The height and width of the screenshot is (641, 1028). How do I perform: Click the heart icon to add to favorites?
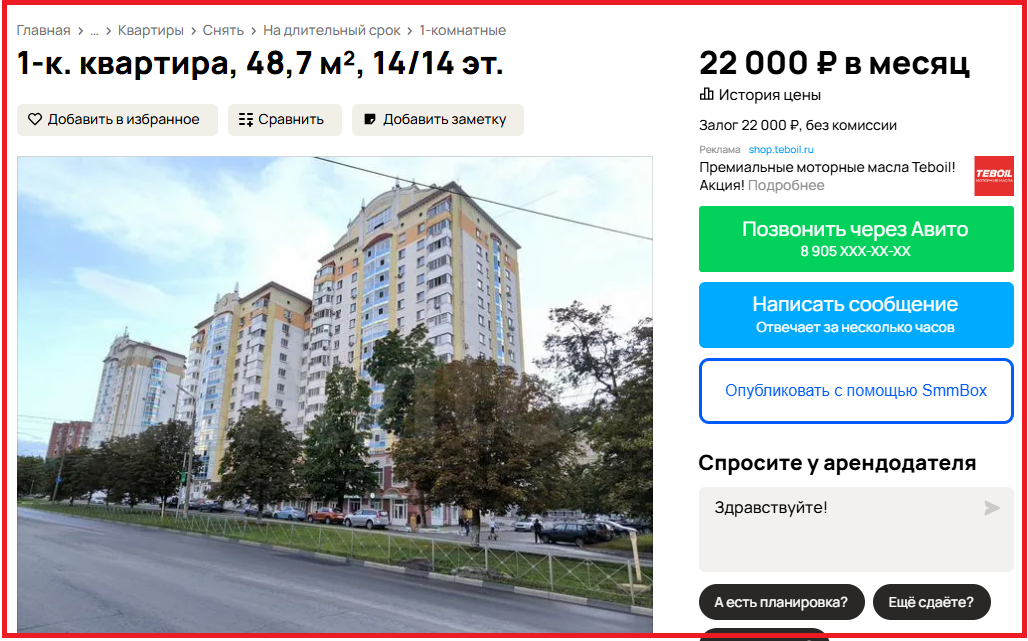tap(35, 119)
